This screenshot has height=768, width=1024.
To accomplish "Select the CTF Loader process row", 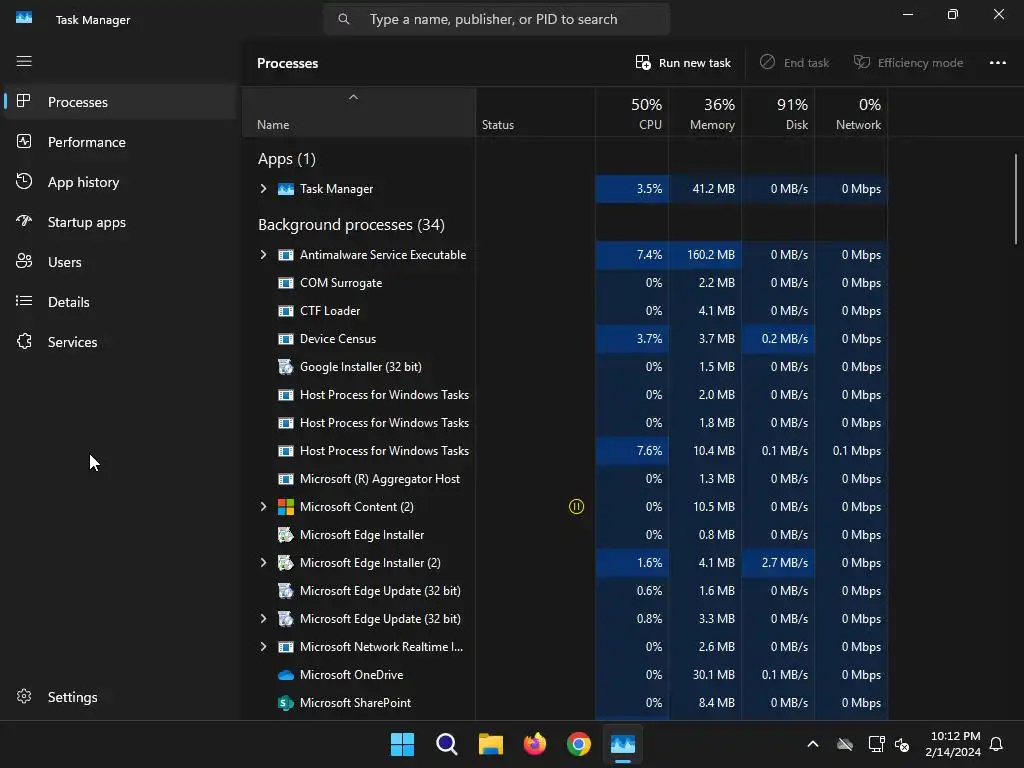I will [565, 311].
